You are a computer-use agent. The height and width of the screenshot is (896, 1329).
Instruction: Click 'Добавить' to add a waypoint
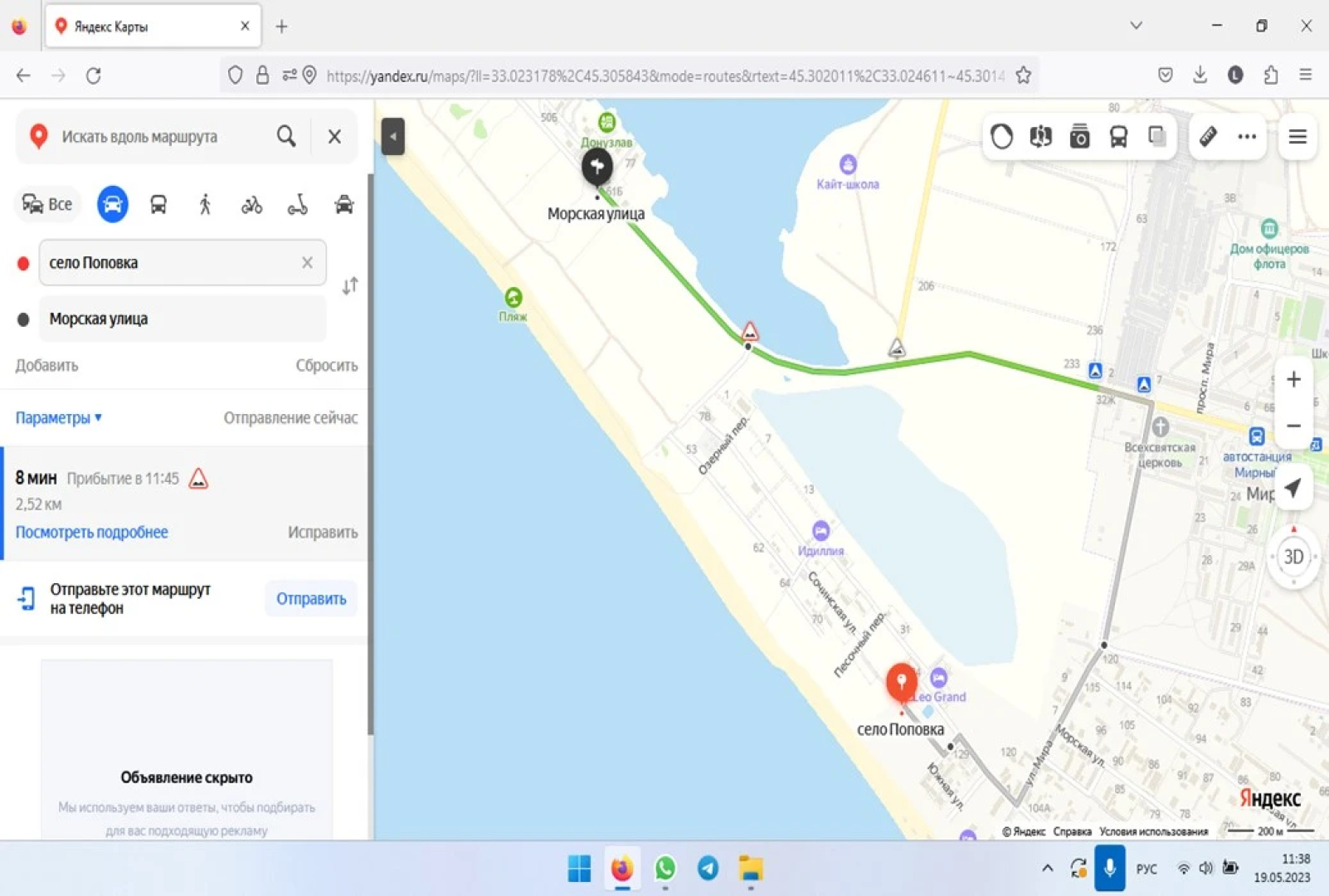click(46, 365)
